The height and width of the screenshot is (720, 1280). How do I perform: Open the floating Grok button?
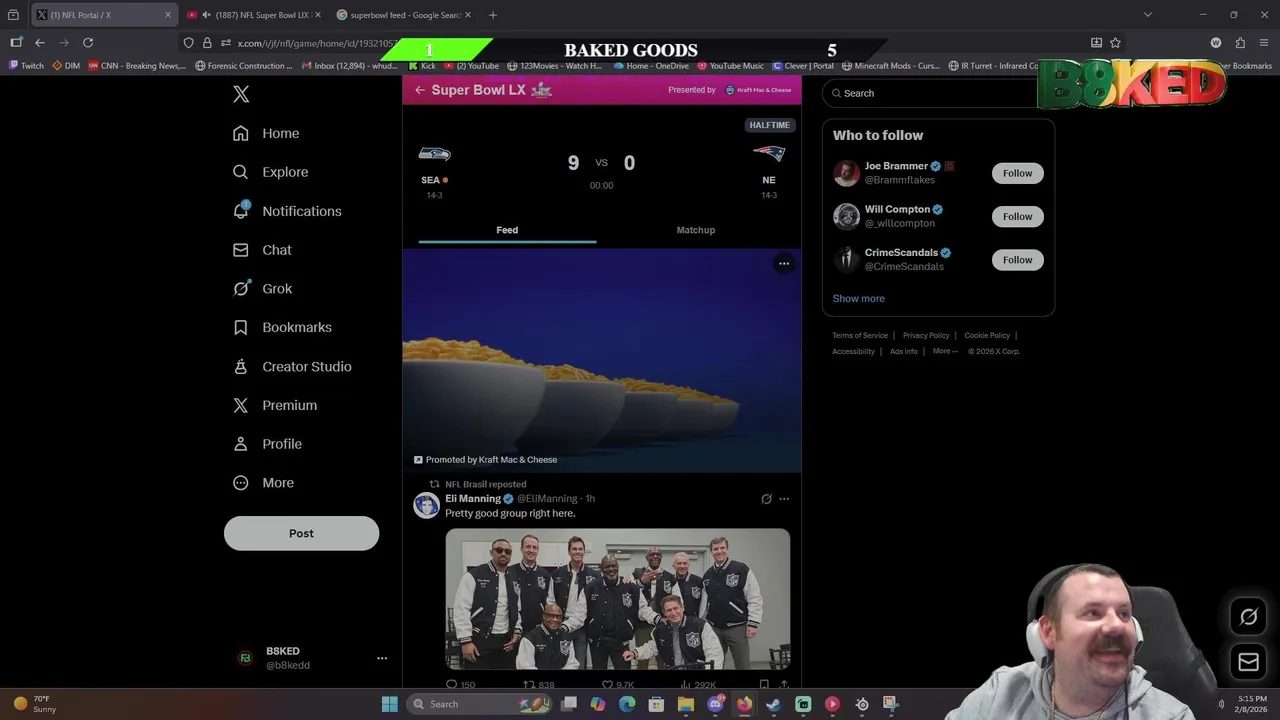[1248, 617]
